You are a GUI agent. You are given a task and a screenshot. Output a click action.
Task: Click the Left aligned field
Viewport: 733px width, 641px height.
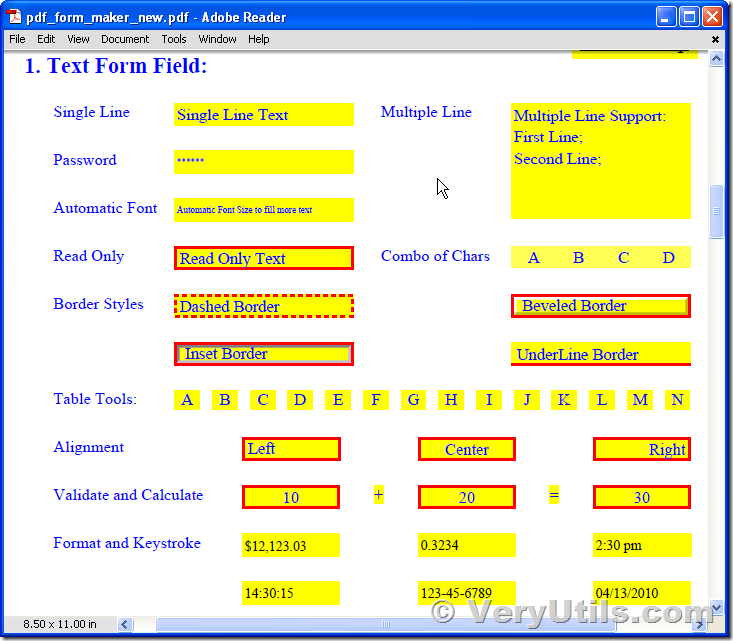pos(291,449)
